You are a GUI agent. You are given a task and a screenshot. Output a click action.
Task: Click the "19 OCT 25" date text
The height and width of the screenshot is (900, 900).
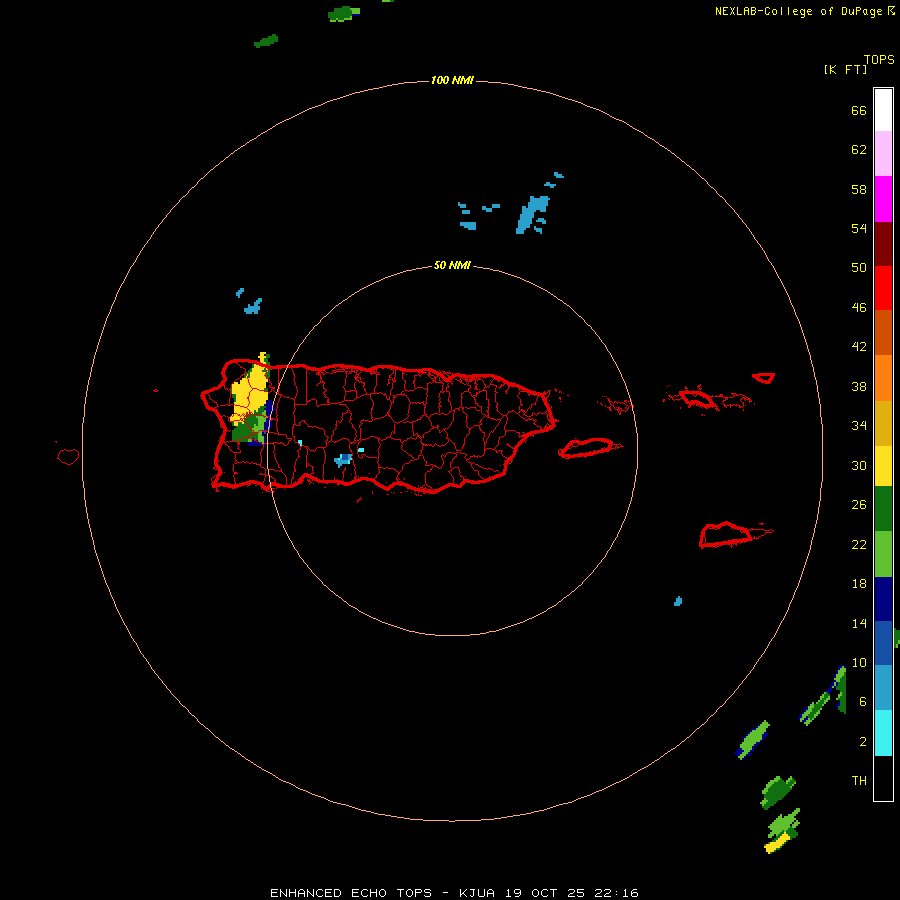(x=545, y=893)
